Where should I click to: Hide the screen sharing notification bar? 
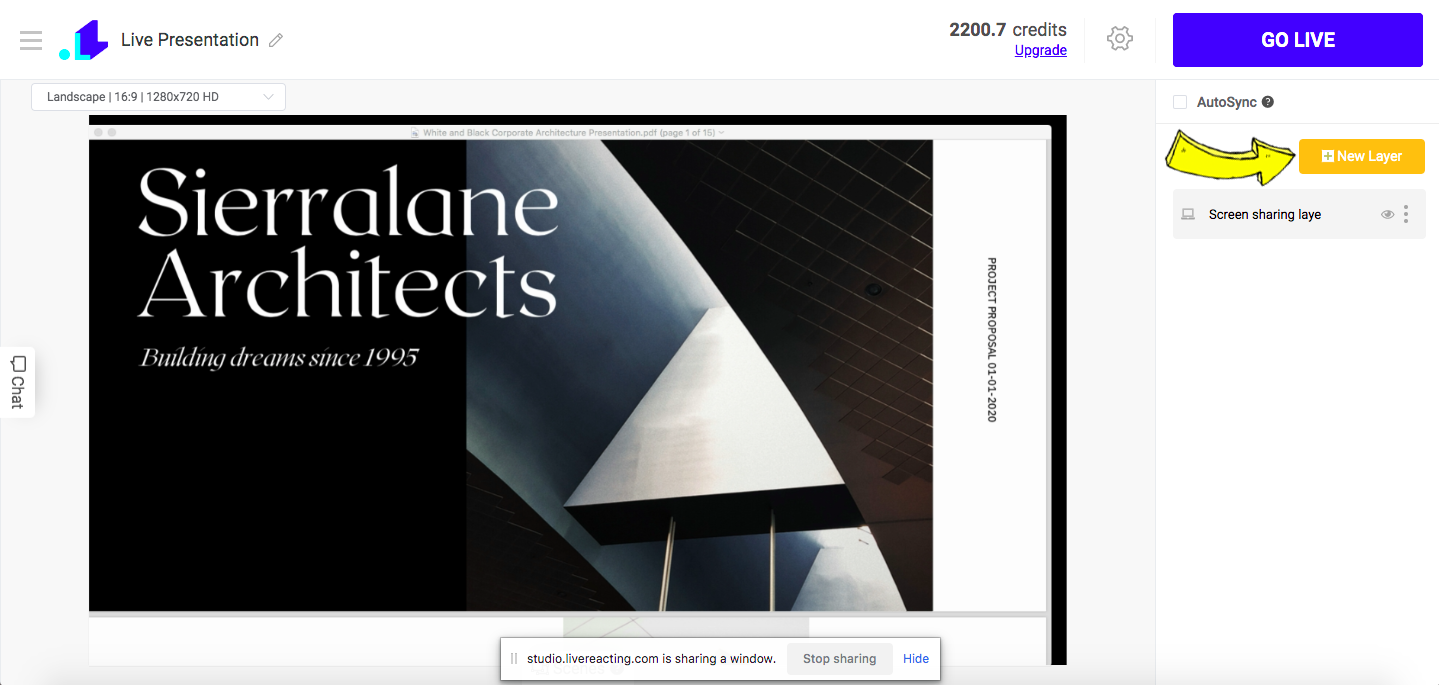point(916,659)
